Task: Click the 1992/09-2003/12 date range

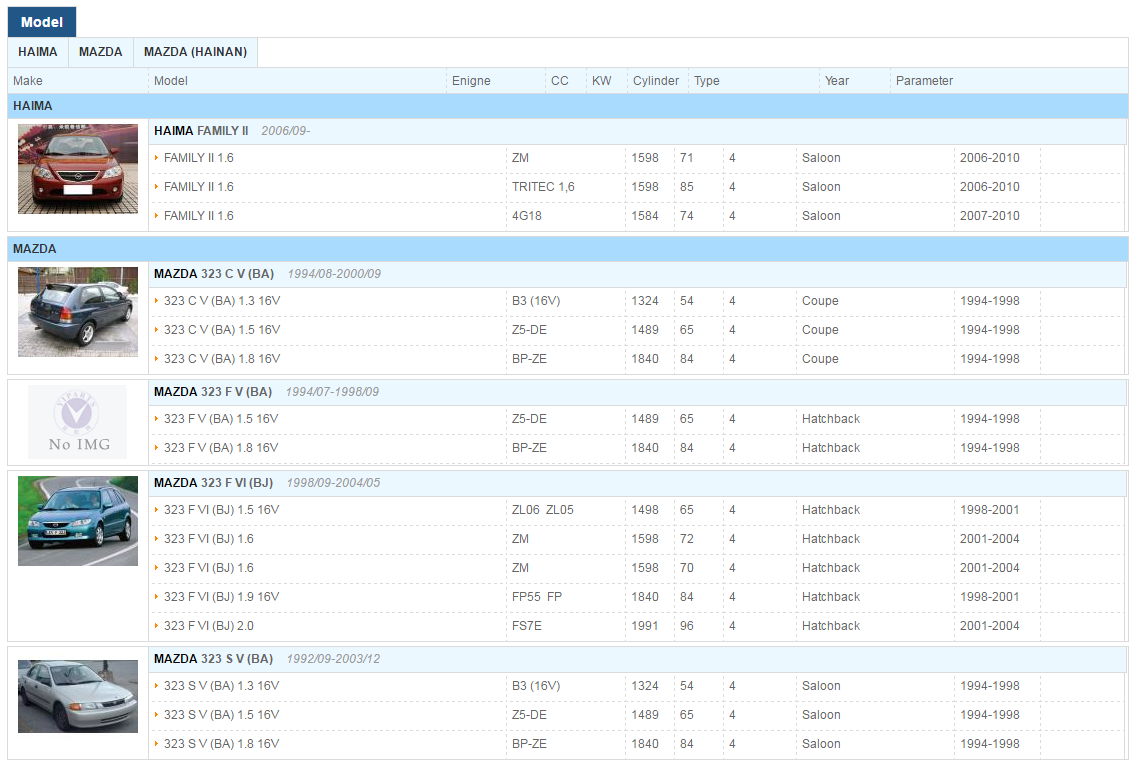Action: coord(333,659)
